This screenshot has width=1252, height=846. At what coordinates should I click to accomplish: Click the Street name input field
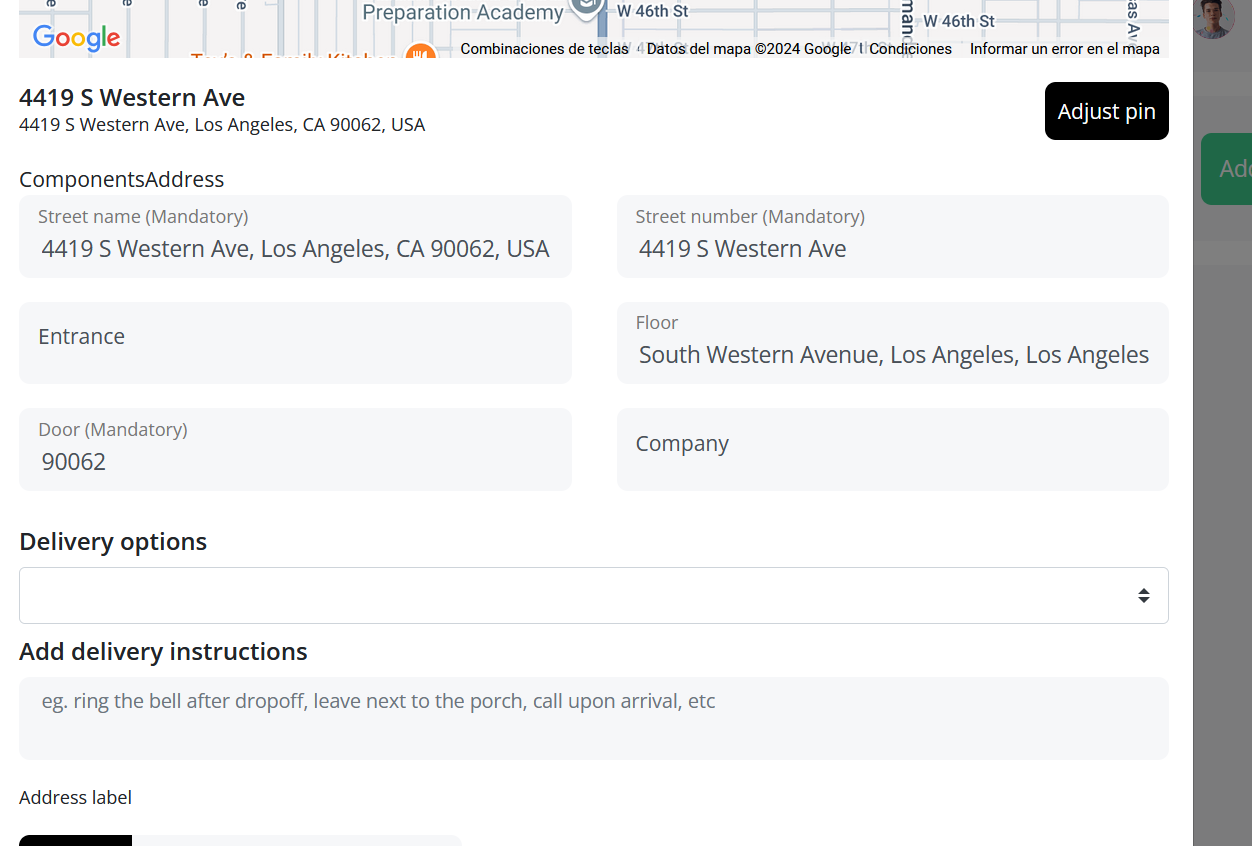[x=295, y=236]
